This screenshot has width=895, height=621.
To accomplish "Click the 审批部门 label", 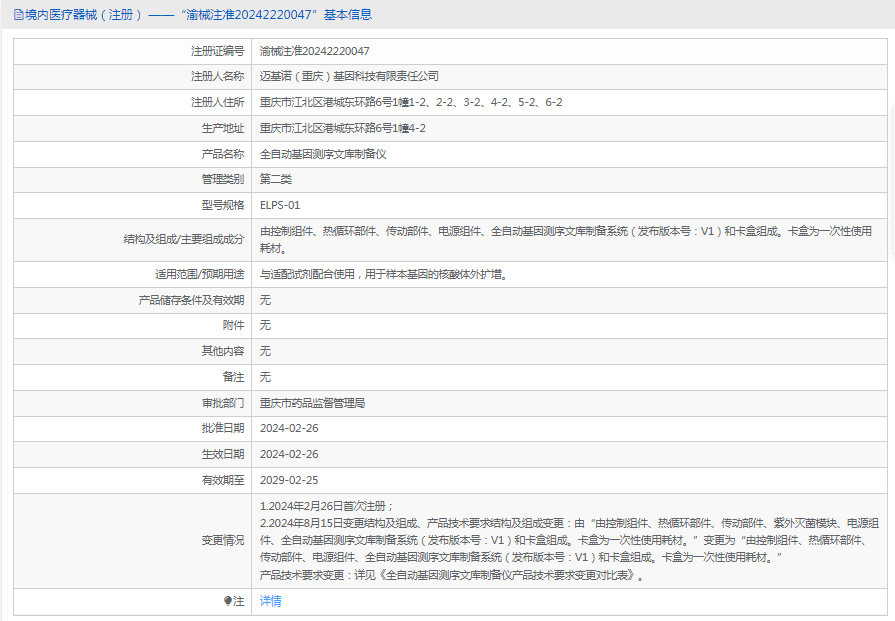I will coord(223,404).
